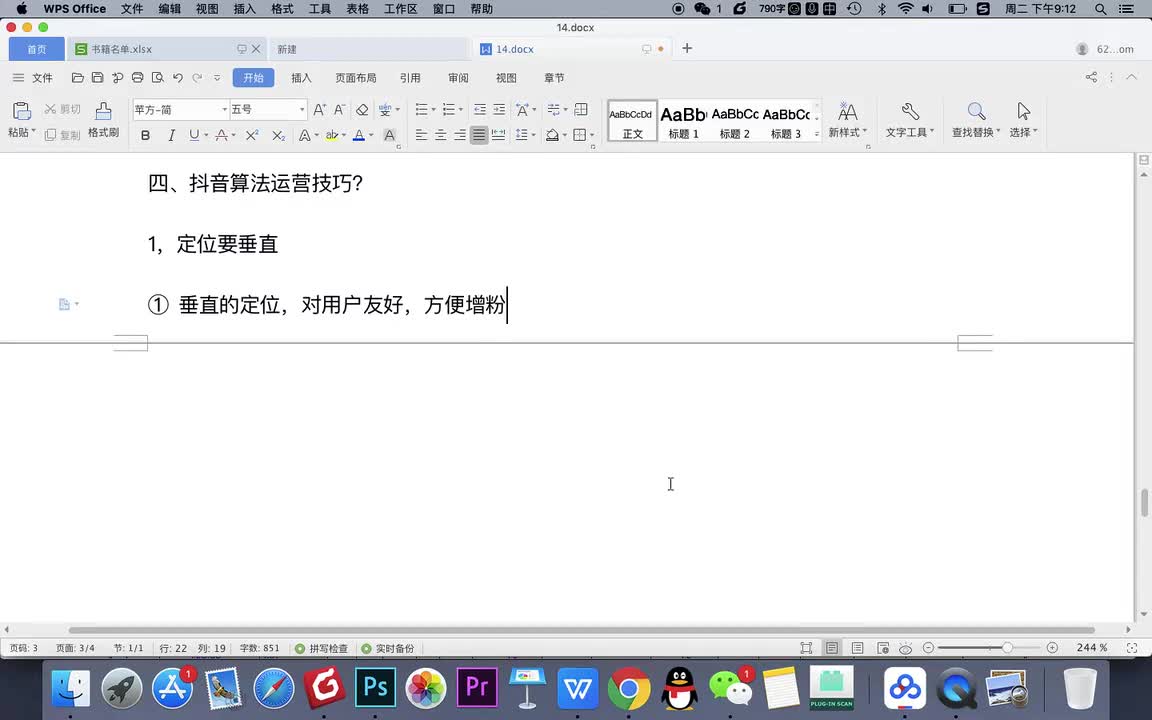Apply subscript formatting
Screen dimensions: 1152x720
[x=278, y=135]
